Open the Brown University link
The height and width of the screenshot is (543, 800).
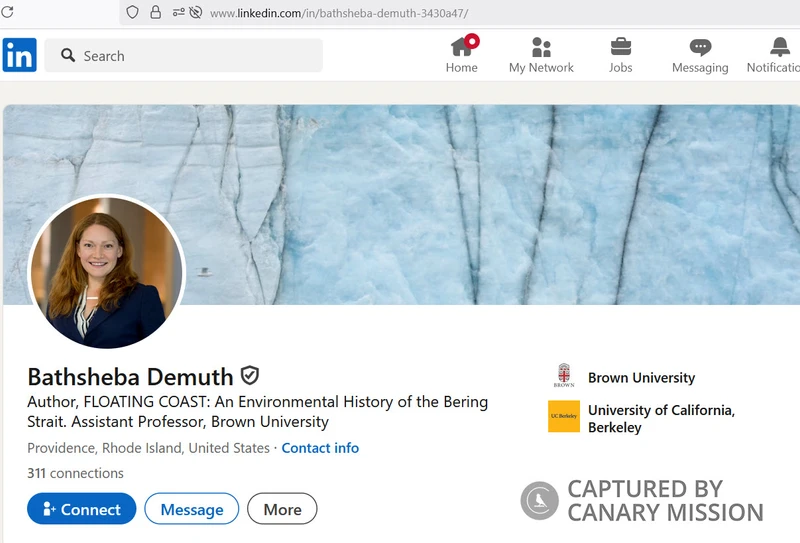pyautogui.click(x=641, y=378)
